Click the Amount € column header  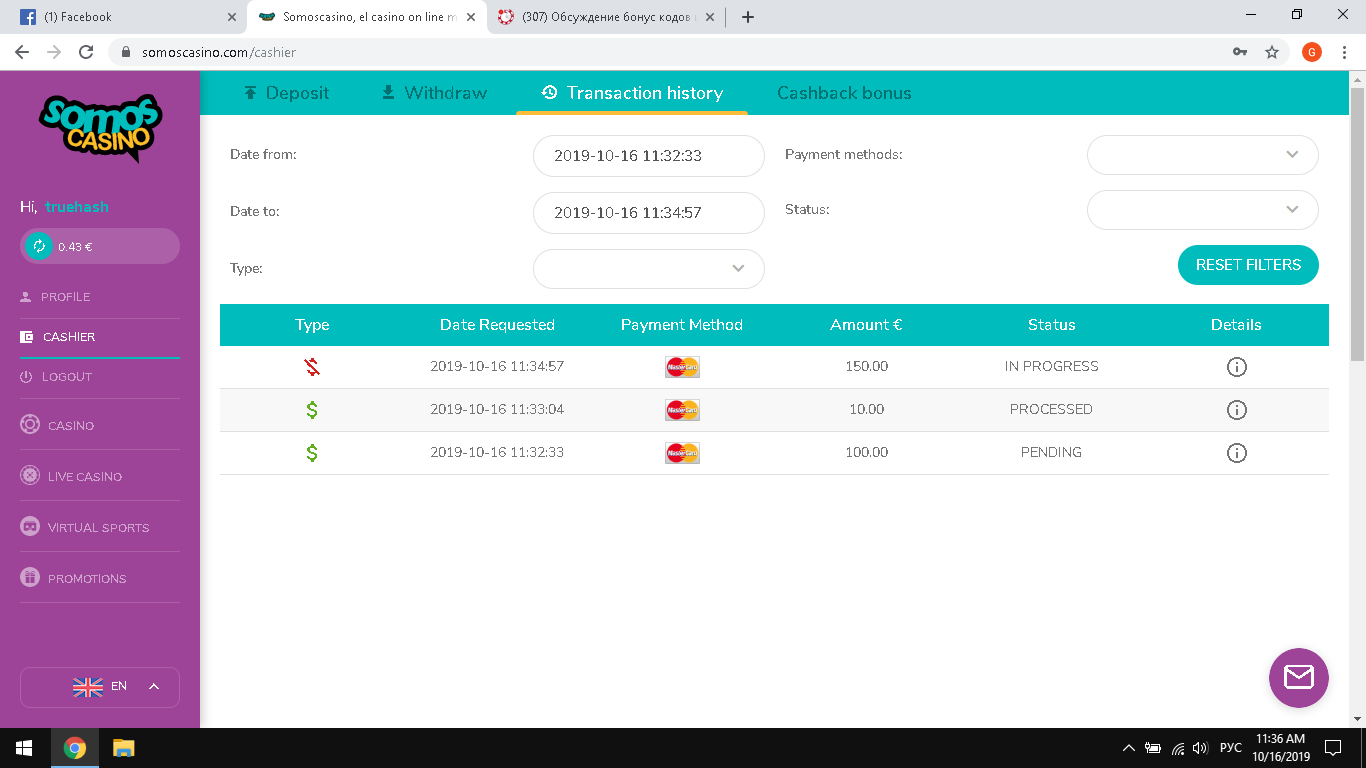click(866, 325)
